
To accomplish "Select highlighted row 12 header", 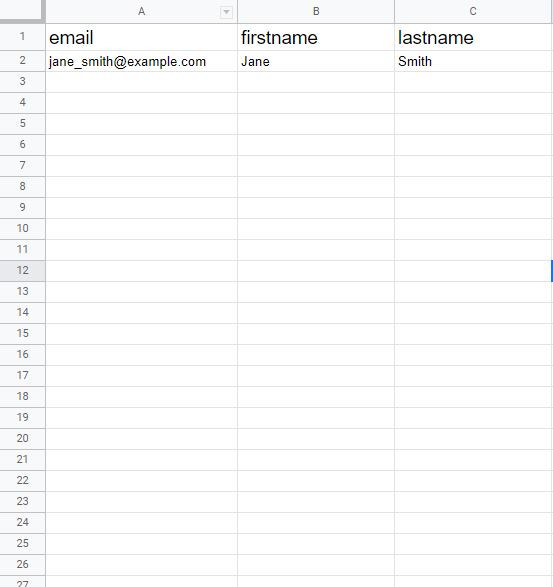I will [x=22, y=271].
